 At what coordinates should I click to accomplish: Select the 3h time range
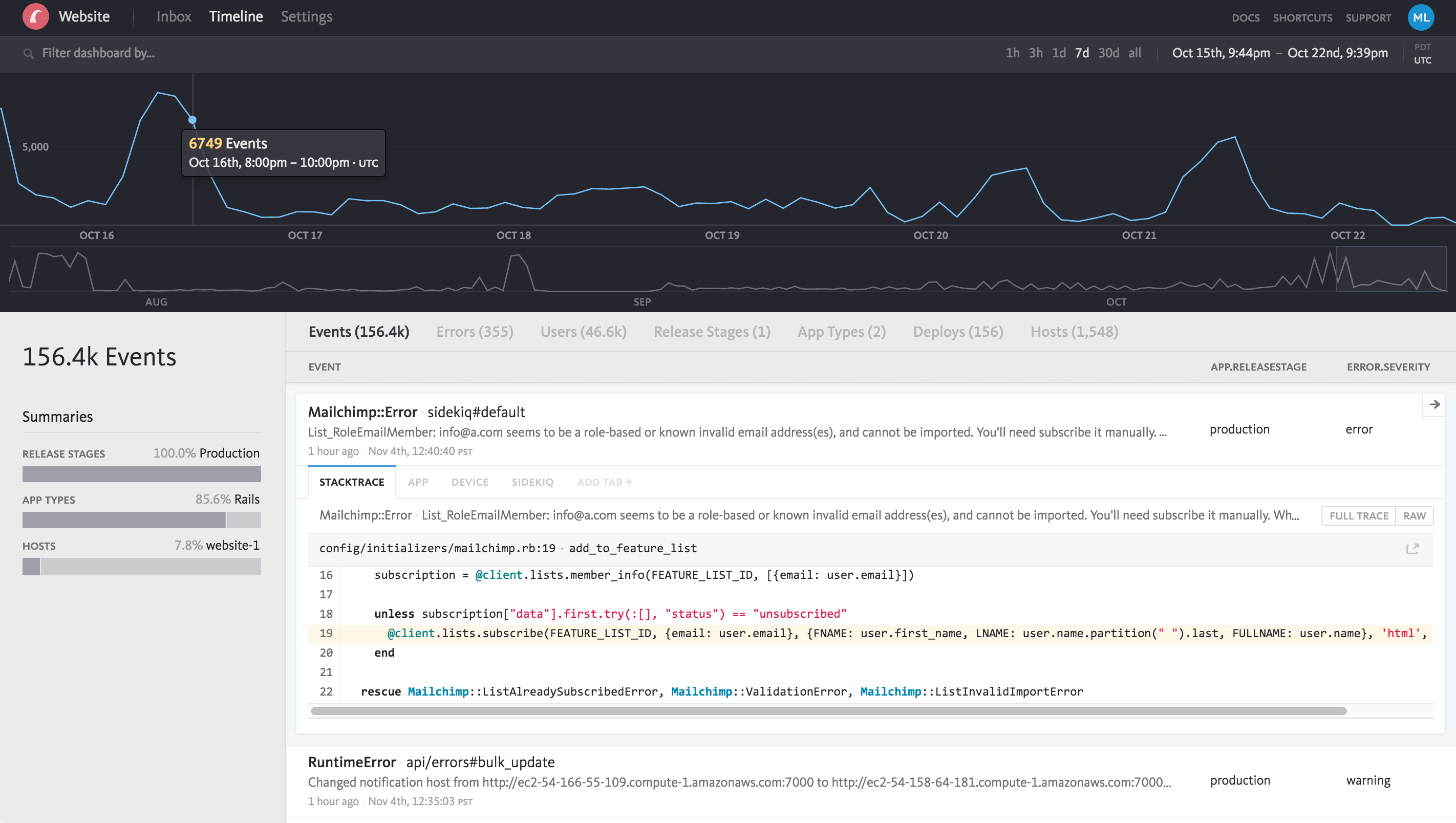pyautogui.click(x=1036, y=53)
